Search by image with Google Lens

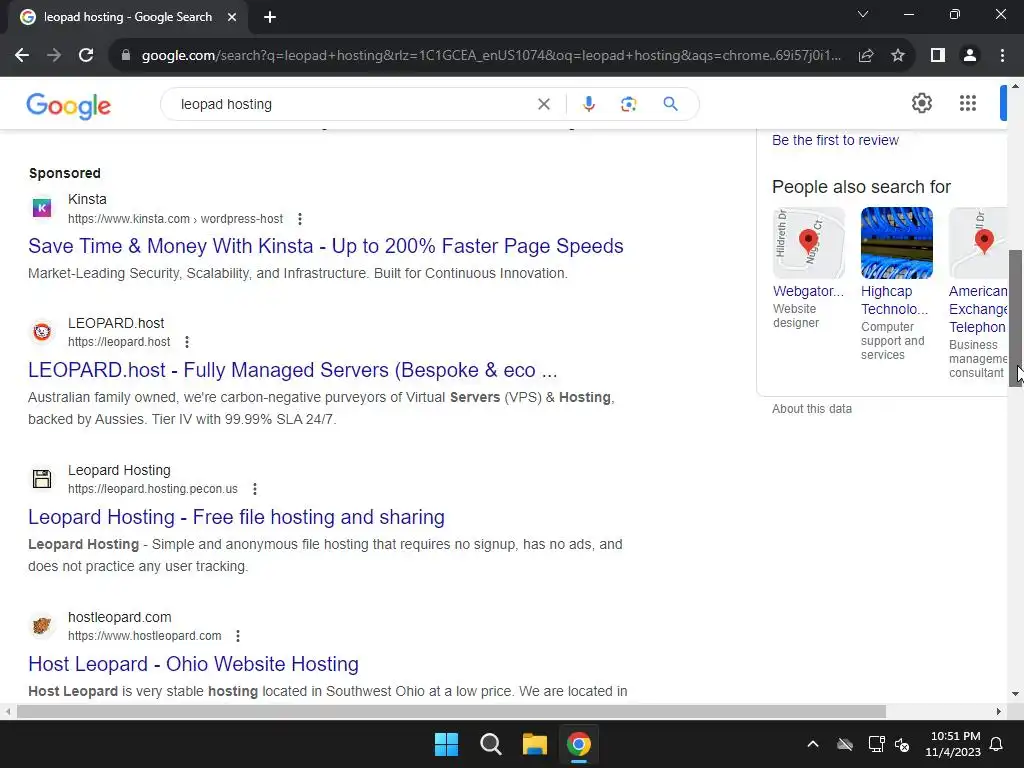tap(628, 104)
